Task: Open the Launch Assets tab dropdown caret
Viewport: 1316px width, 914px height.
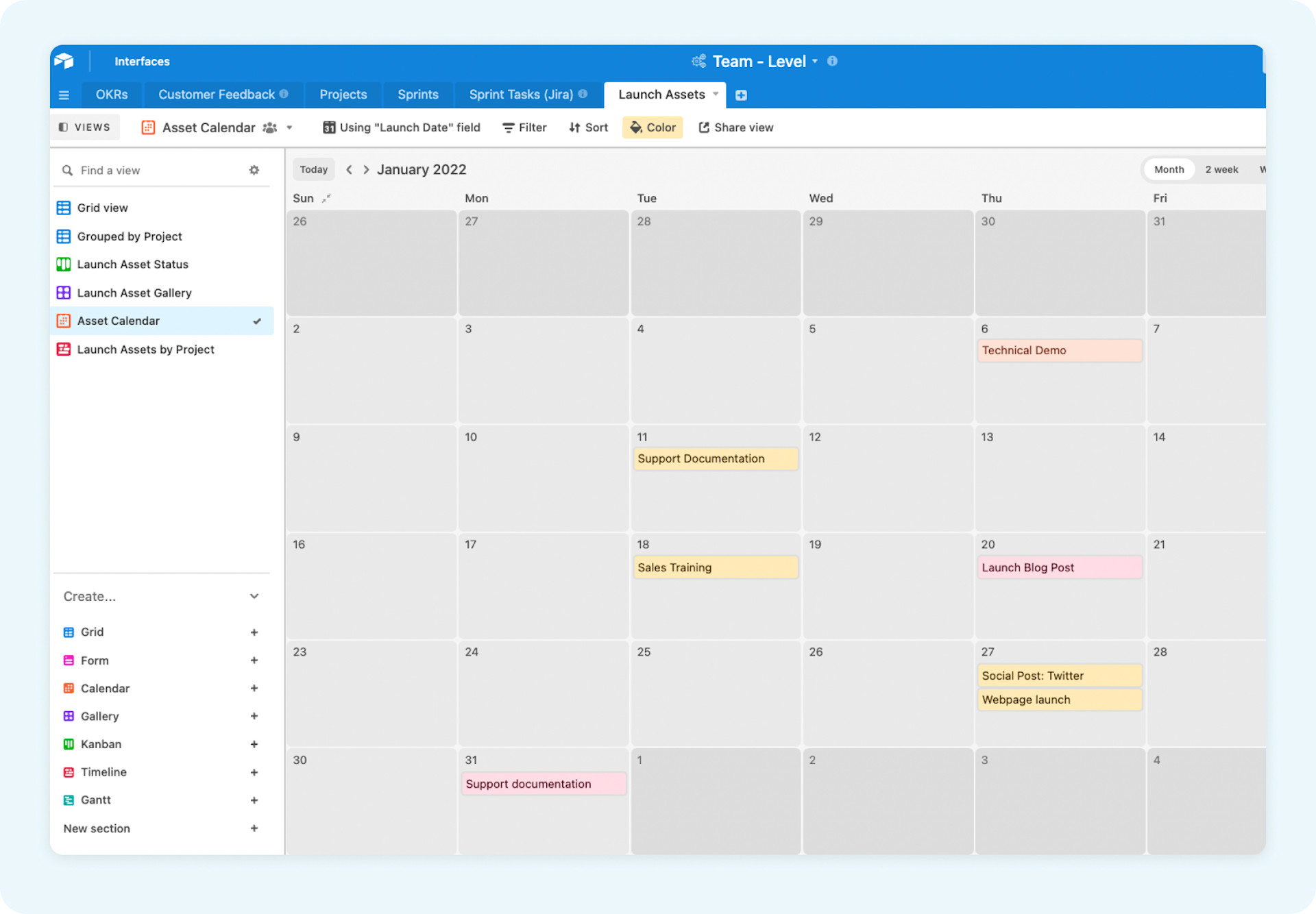Action: [716, 95]
